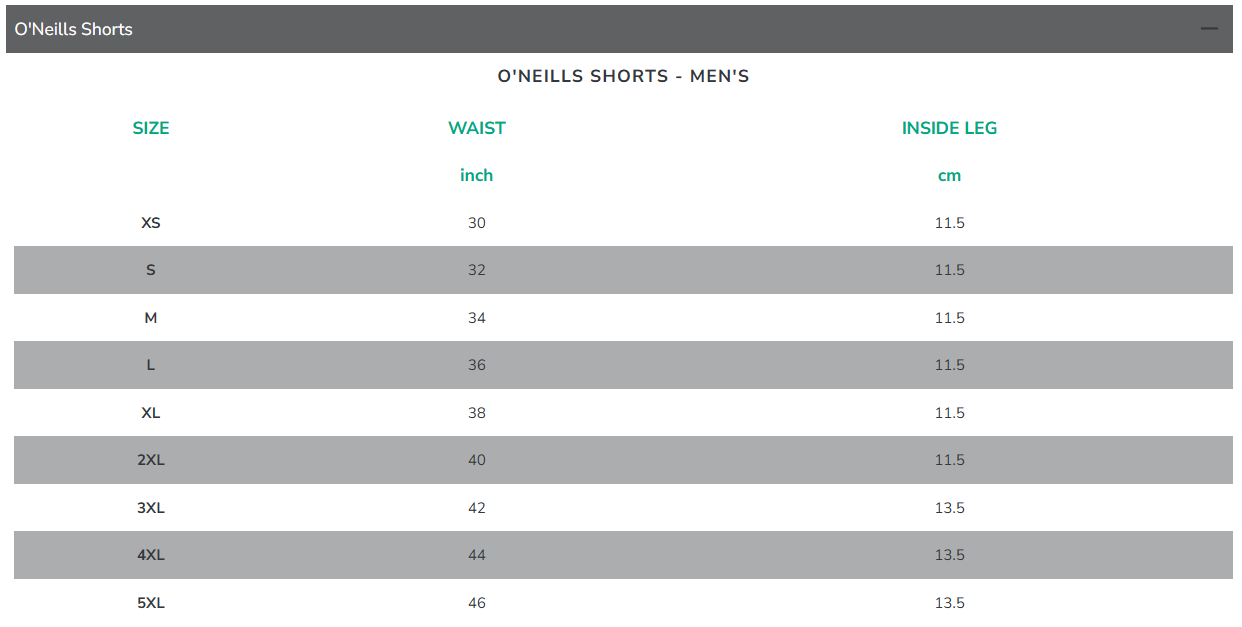Click waist value 42 in 3XL row
1242x627 pixels.
(477, 508)
